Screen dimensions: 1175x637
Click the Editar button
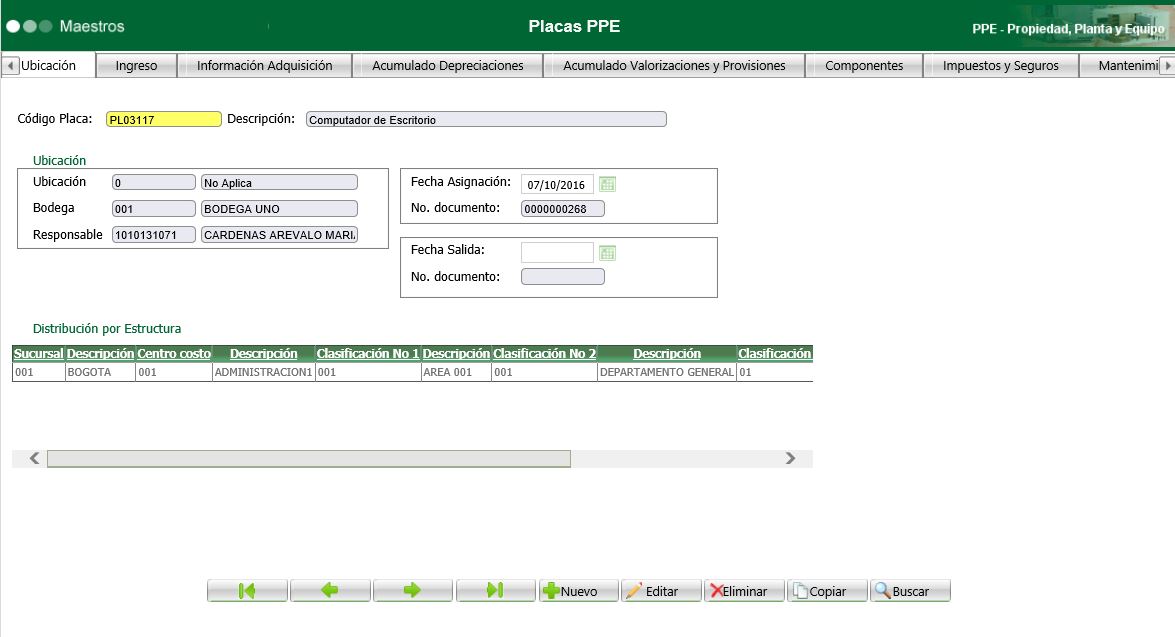(x=661, y=591)
